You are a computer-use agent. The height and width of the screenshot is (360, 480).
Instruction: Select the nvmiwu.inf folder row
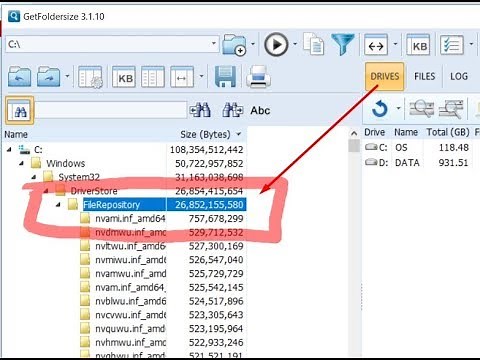[x=130, y=260]
